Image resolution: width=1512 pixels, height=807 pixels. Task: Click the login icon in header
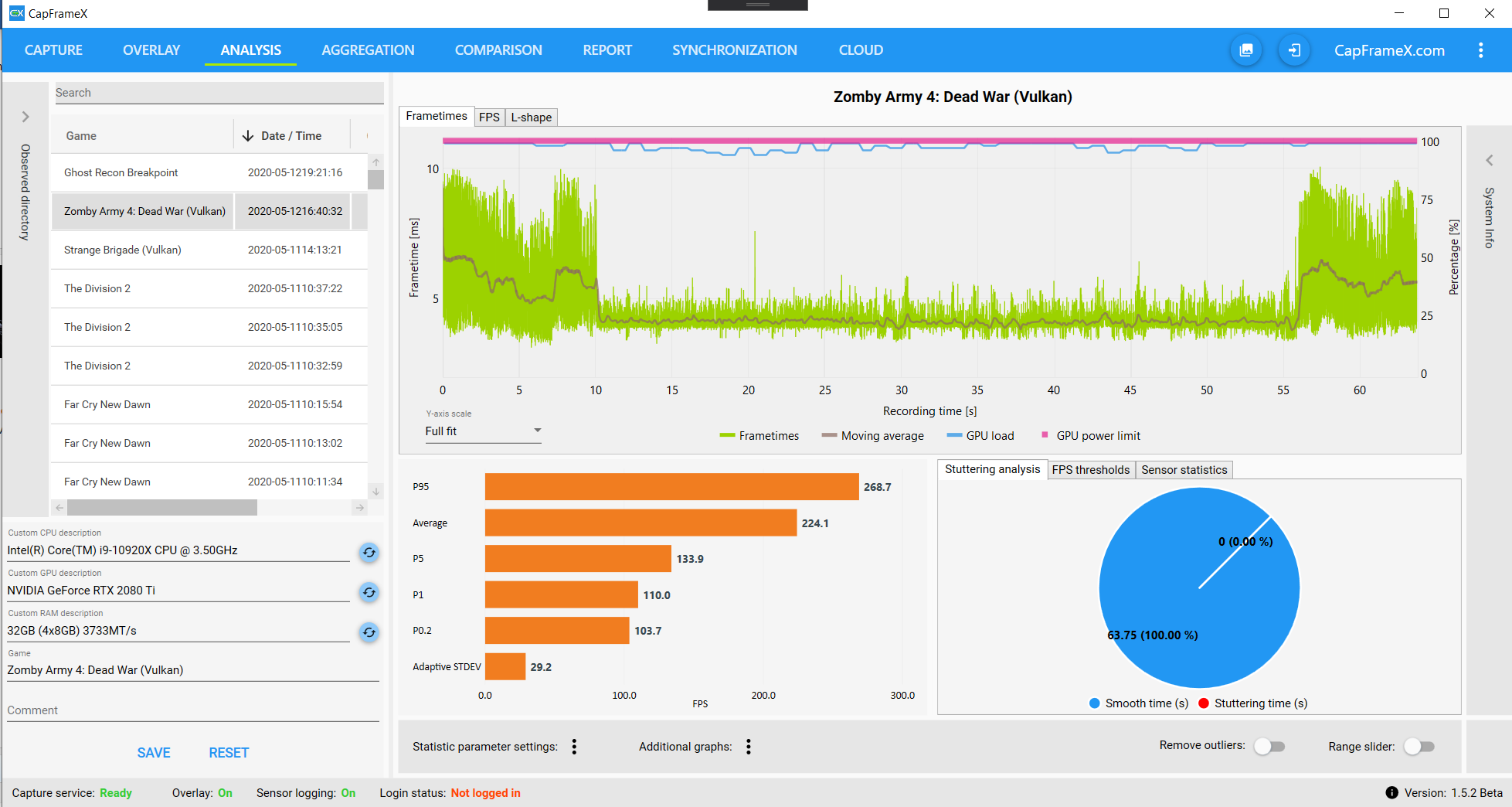pyautogui.click(x=1294, y=50)
